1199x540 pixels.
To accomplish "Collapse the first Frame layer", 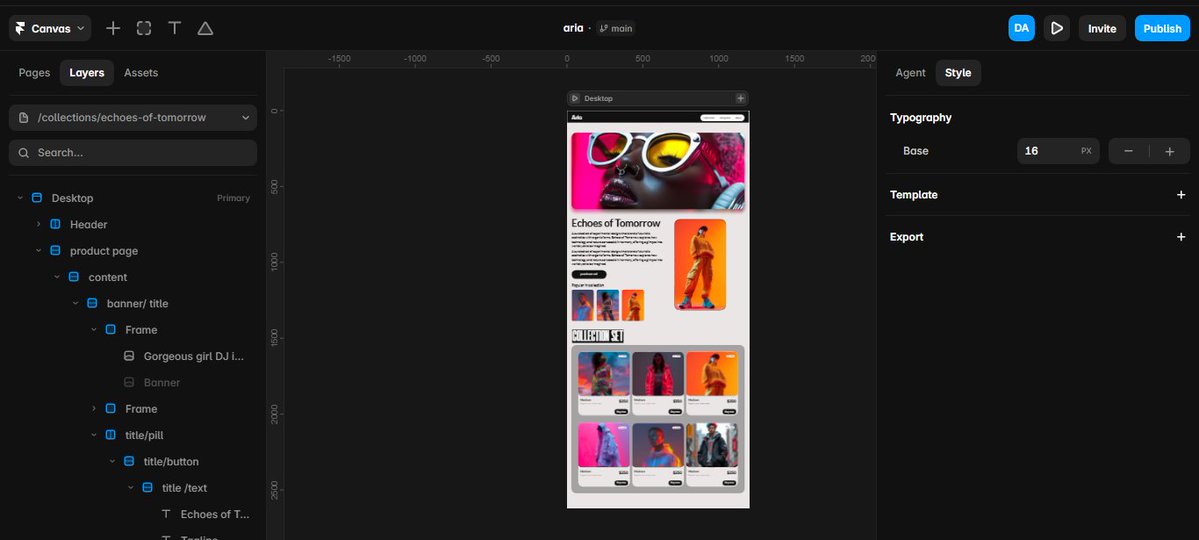I will coord(93,330).
